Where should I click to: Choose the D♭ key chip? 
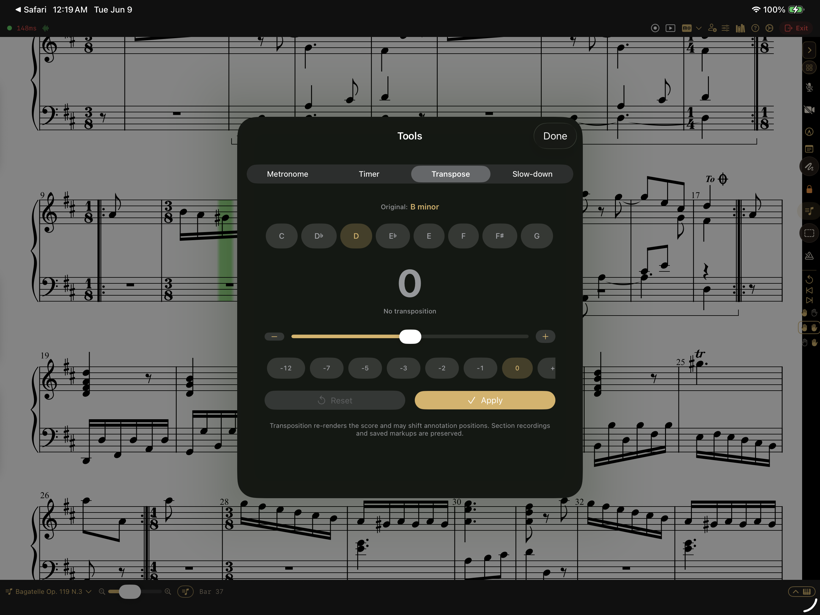[318, 236]
